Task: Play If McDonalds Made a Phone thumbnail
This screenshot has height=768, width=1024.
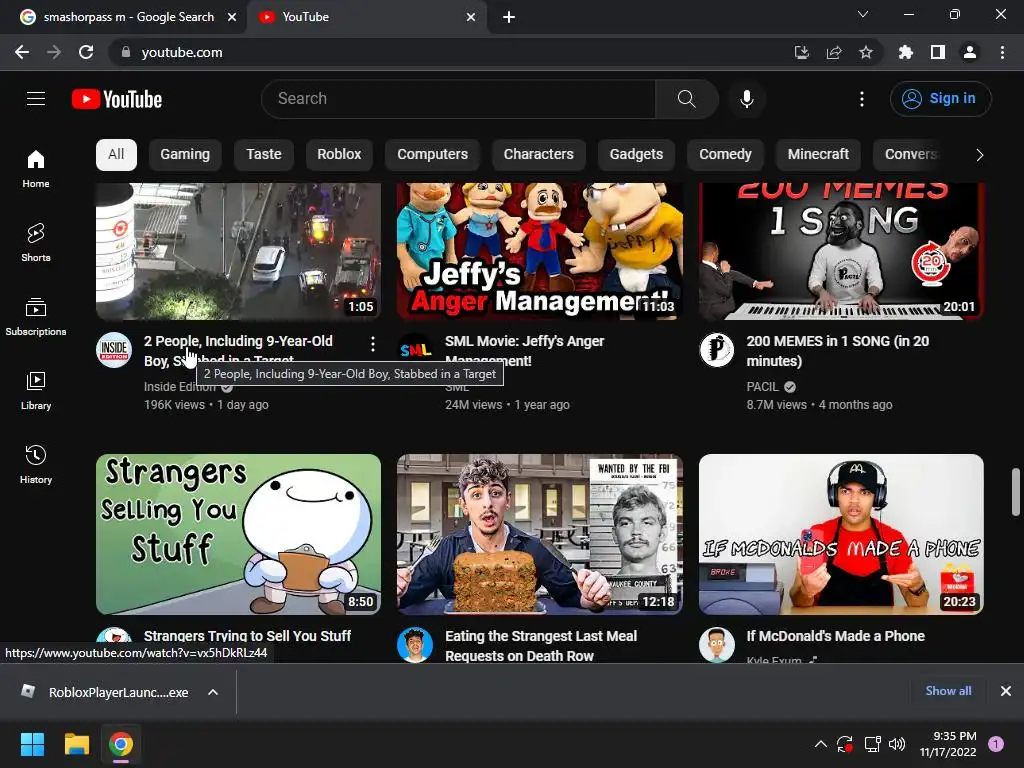Action: 841,534
